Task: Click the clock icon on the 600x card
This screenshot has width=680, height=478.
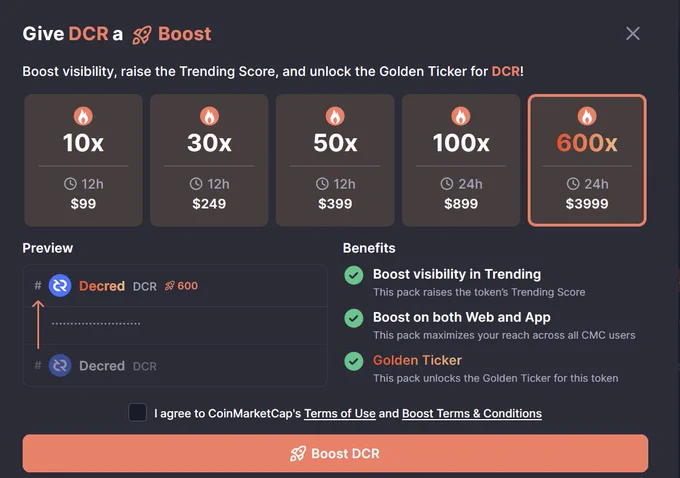Action: click(x=573, y=184)
